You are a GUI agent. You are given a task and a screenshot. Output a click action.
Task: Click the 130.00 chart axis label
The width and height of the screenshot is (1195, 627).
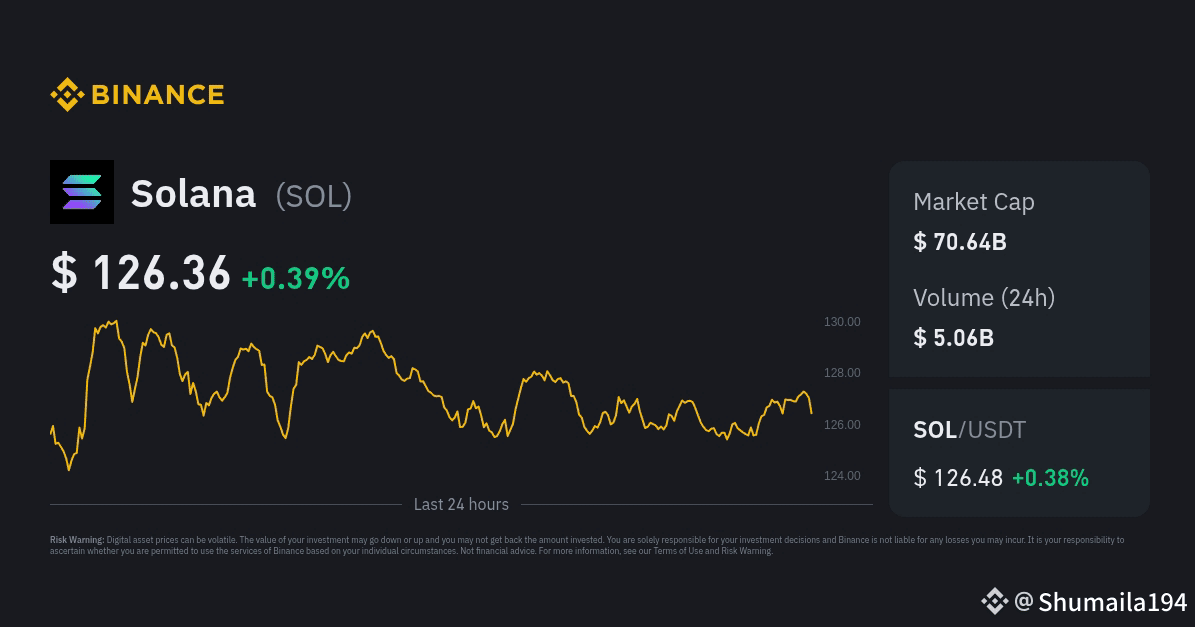pyautogui.click(x=842, y=321)
